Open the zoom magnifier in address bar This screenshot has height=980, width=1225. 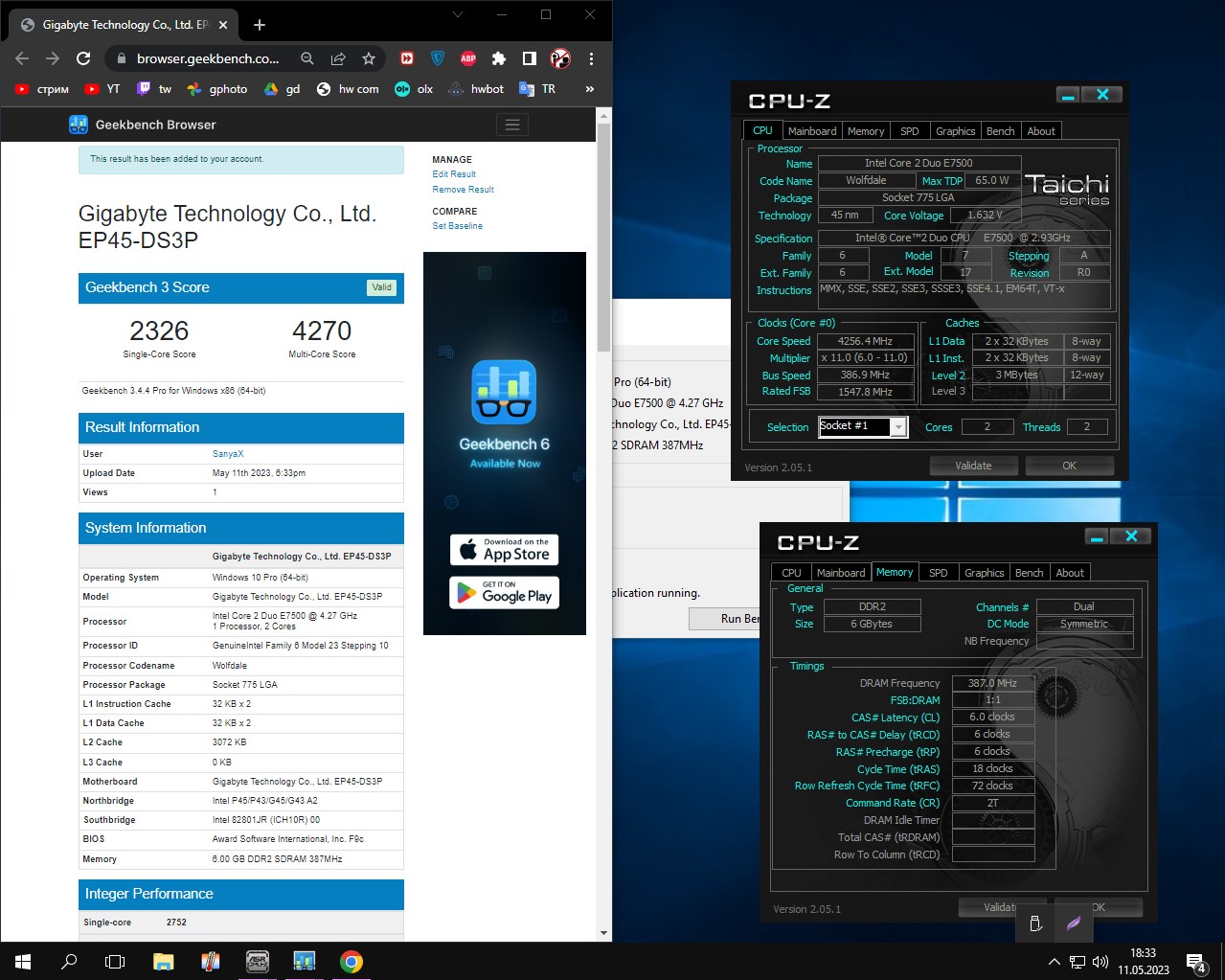point(307,58)
